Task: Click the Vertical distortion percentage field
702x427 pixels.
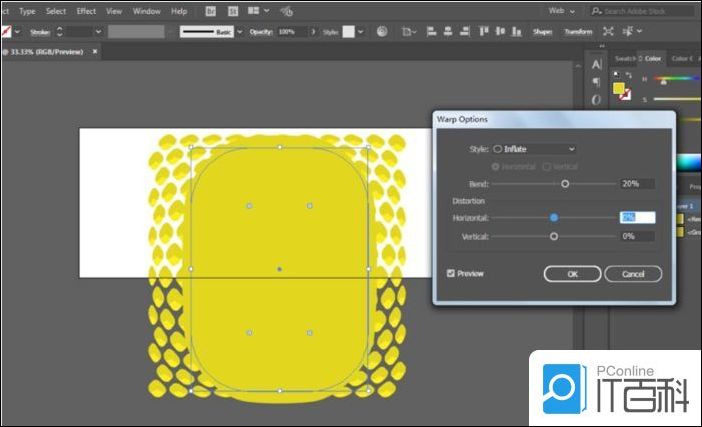Action: [637, 236]
